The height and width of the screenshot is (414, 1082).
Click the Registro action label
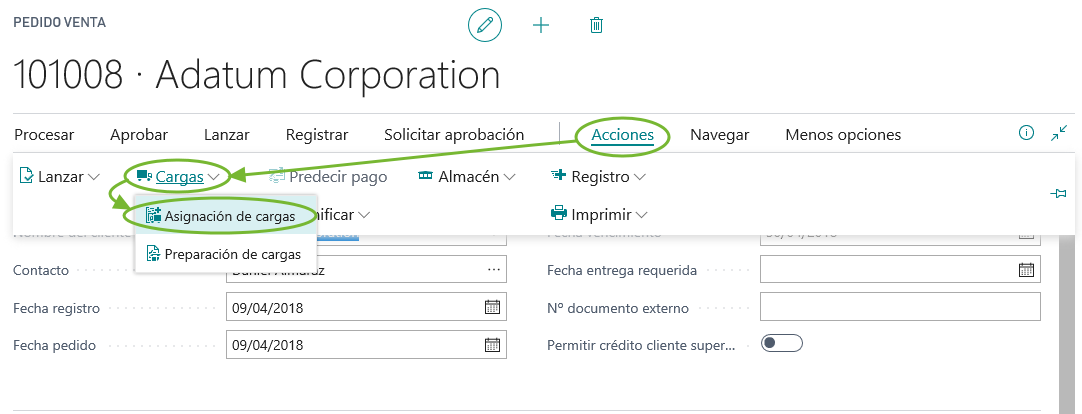pos(600,177)
